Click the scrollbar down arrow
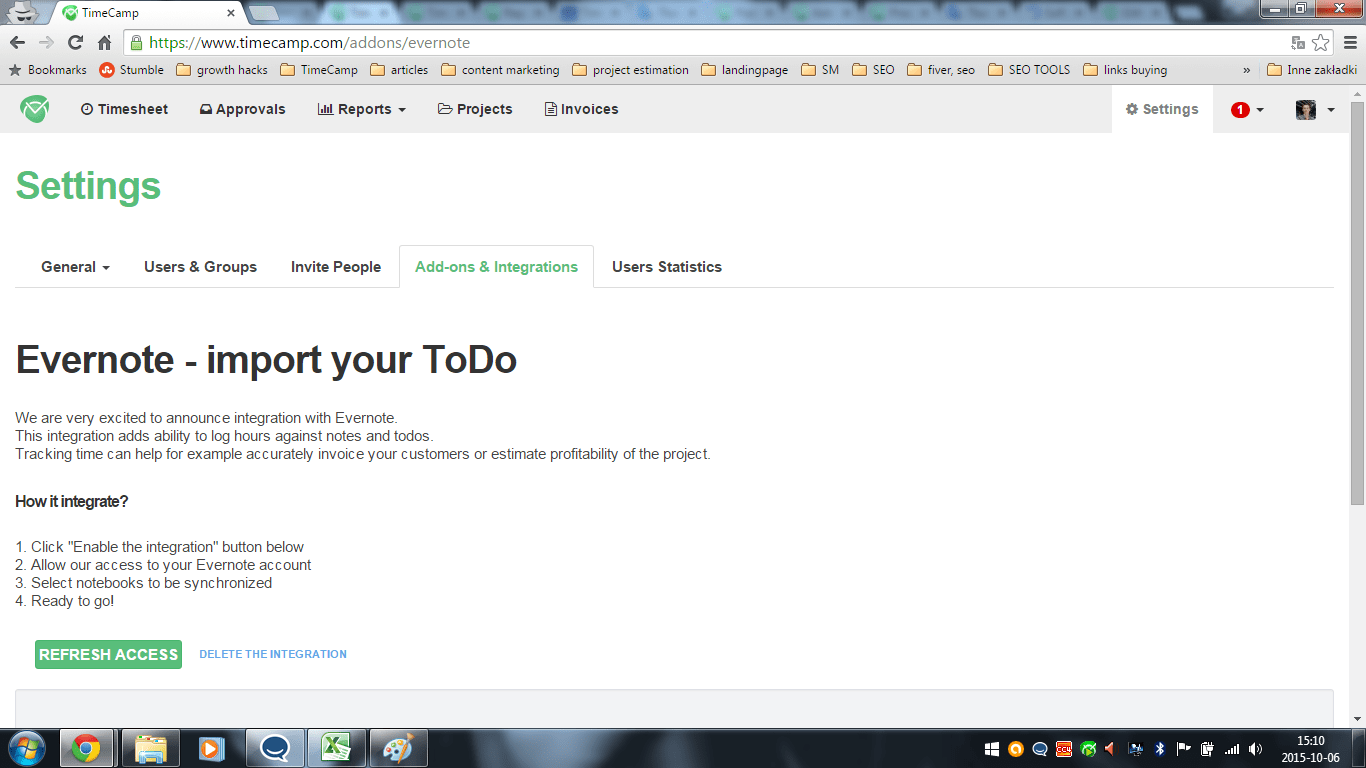 (1357, 719)
